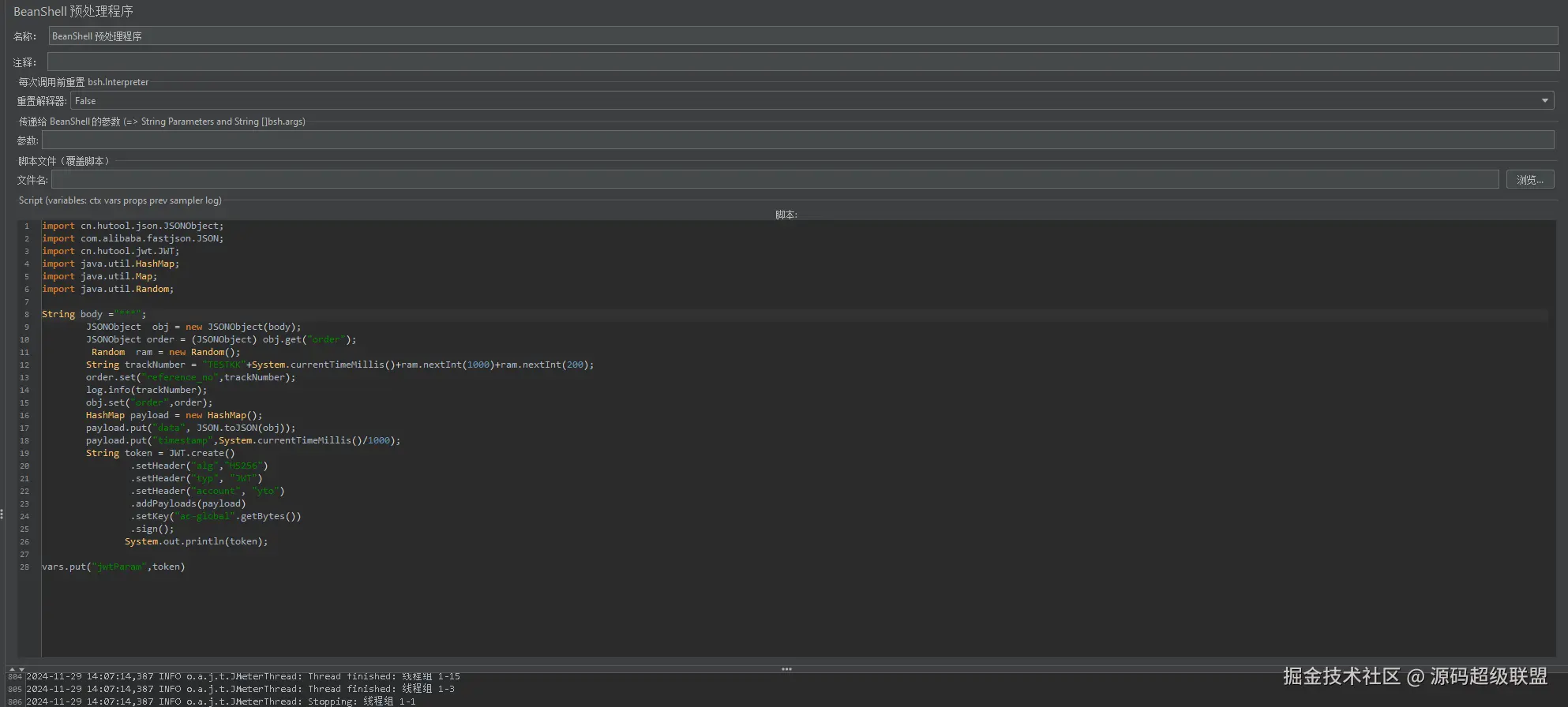Viewport: 1568px width, 707px height.
Task: Click the '.setHeader("typ", "JWT")' line
Action: pyautogui.click(x=197, y=478)
